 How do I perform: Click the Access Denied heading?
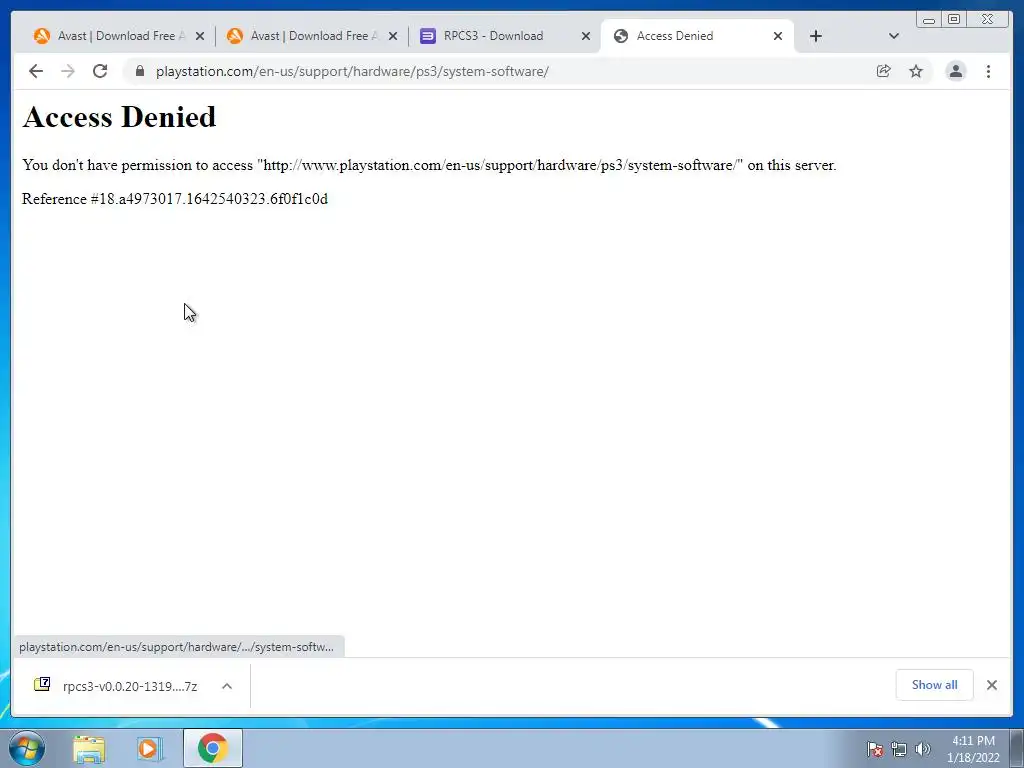tap(119, 117)
